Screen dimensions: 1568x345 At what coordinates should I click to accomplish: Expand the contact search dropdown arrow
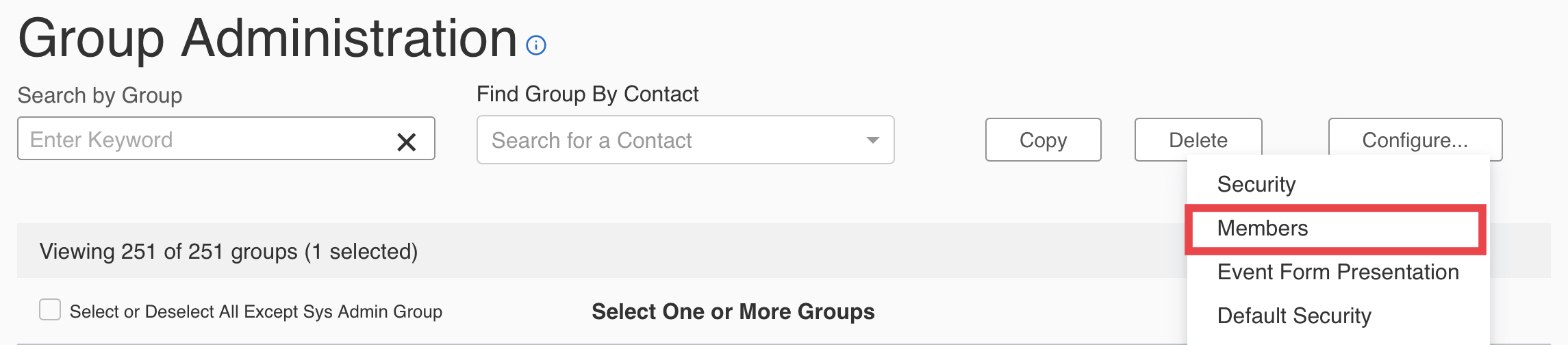tap(872, 140)
